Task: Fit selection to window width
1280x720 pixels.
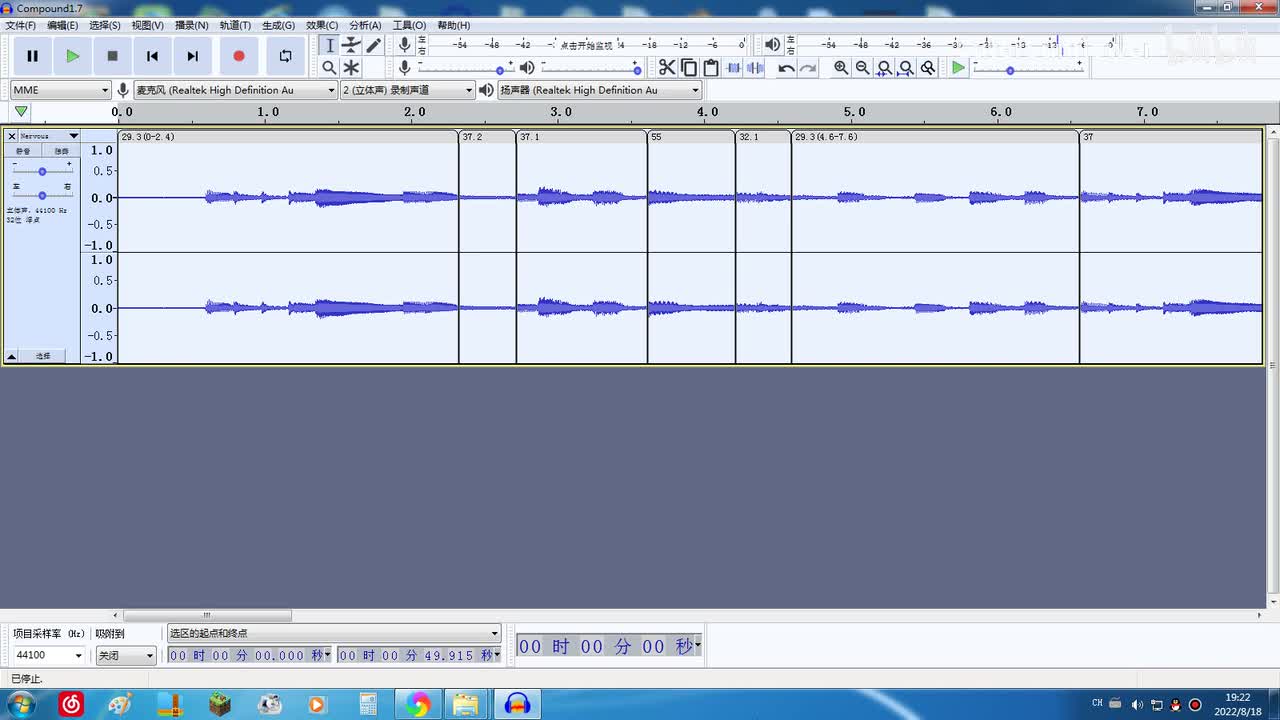Action: click(885, 67)
